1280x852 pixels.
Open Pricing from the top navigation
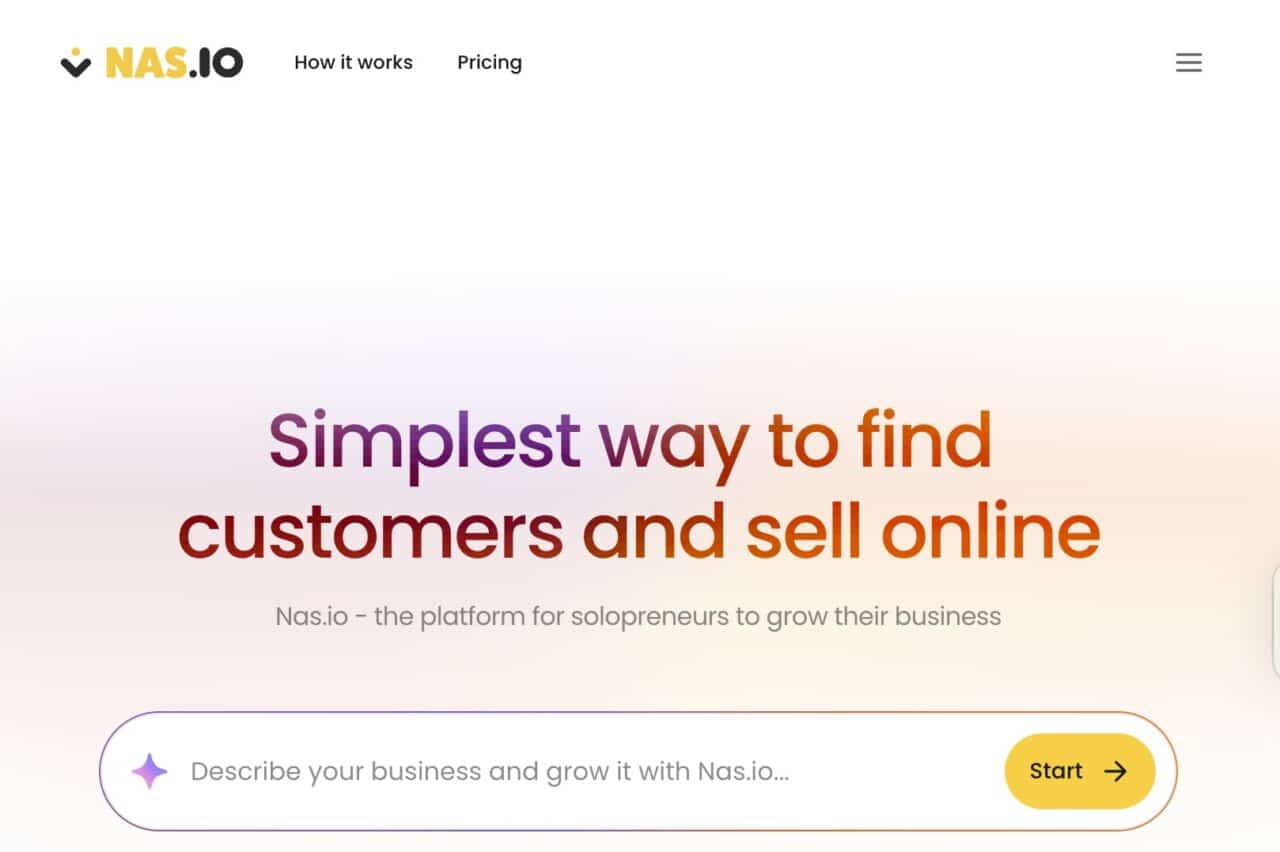(489, 62)
